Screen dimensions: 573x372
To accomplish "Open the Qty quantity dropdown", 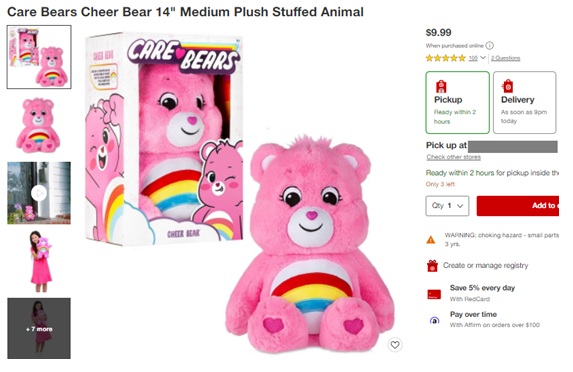I will click(x=447, y=206).
